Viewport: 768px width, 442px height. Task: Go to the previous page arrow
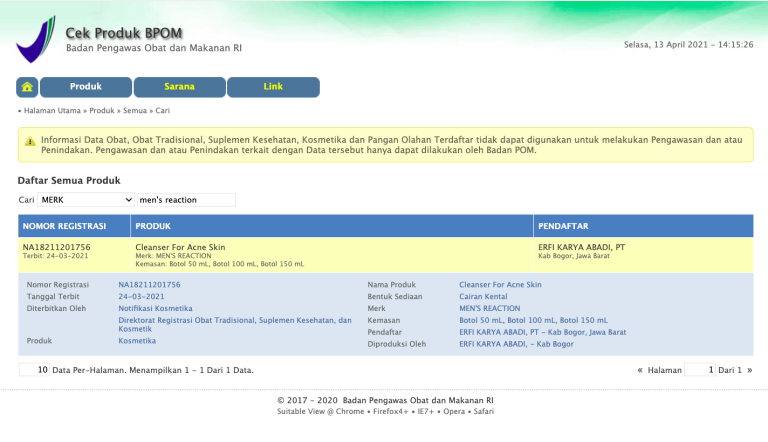click(x=640, y=370)
